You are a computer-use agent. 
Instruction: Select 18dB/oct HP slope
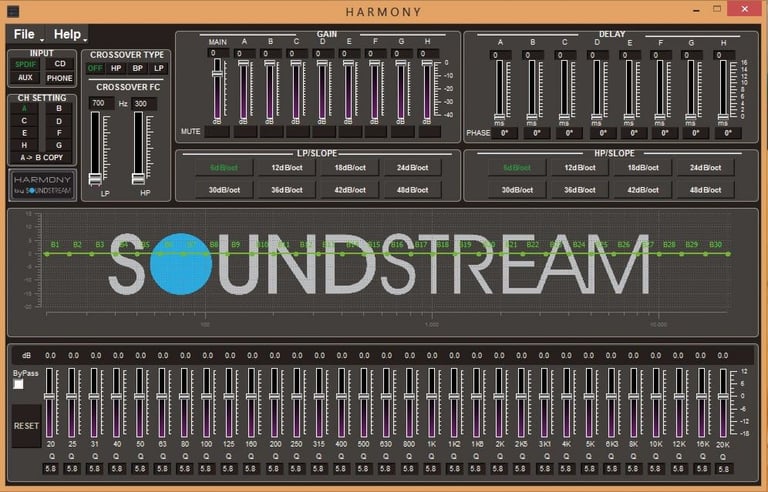pos(643,168)
